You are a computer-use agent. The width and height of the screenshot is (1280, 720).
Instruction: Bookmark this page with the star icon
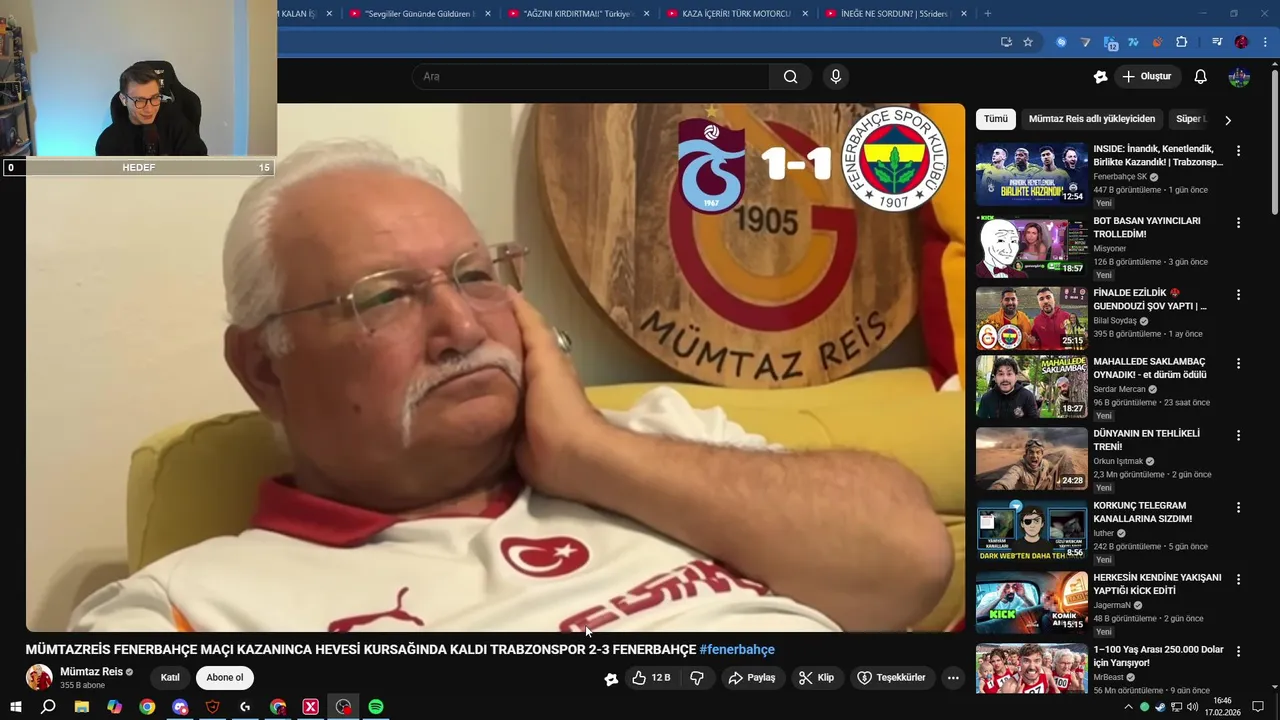tap(1028, 42)
